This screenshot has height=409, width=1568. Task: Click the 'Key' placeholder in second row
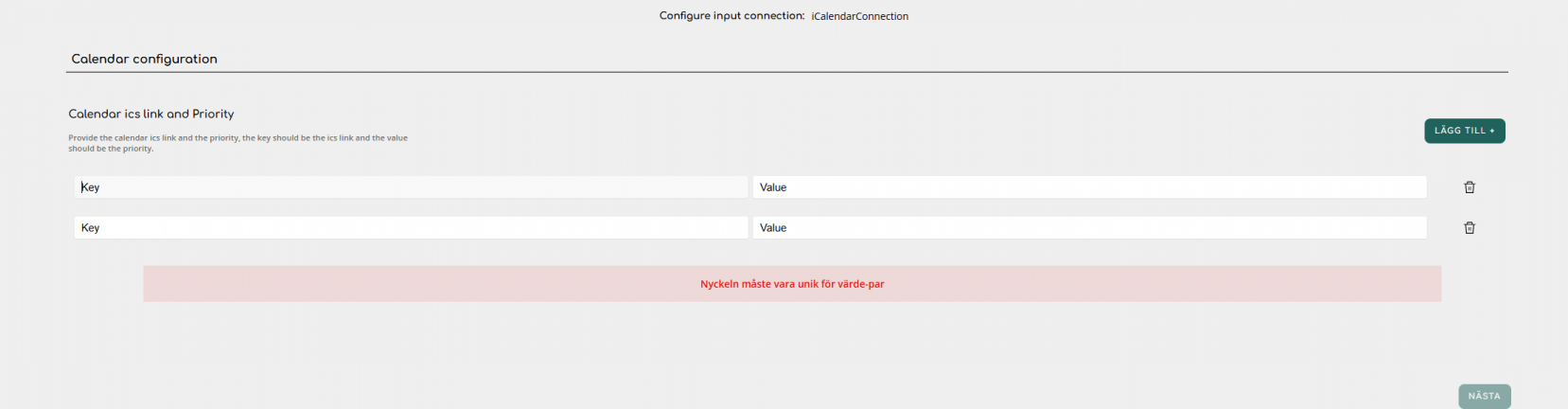coord(91,228)
